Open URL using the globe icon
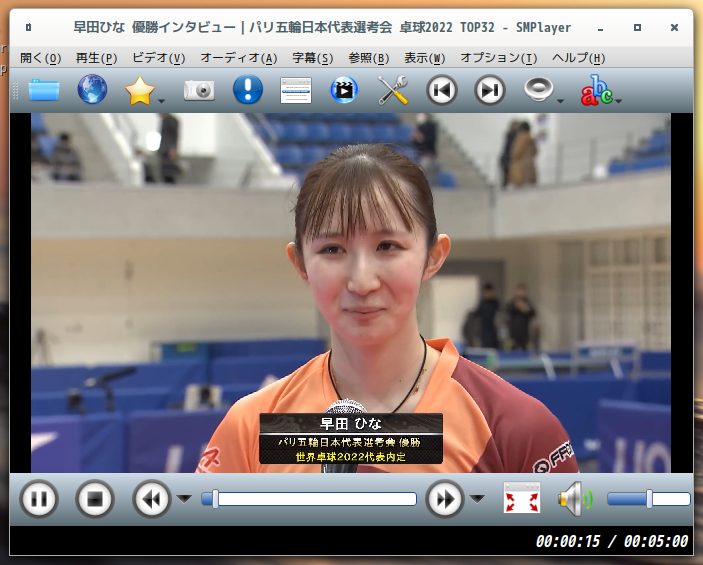Image resolution: width=703 pixels, height=565 pixels. (x=92, y=89)
